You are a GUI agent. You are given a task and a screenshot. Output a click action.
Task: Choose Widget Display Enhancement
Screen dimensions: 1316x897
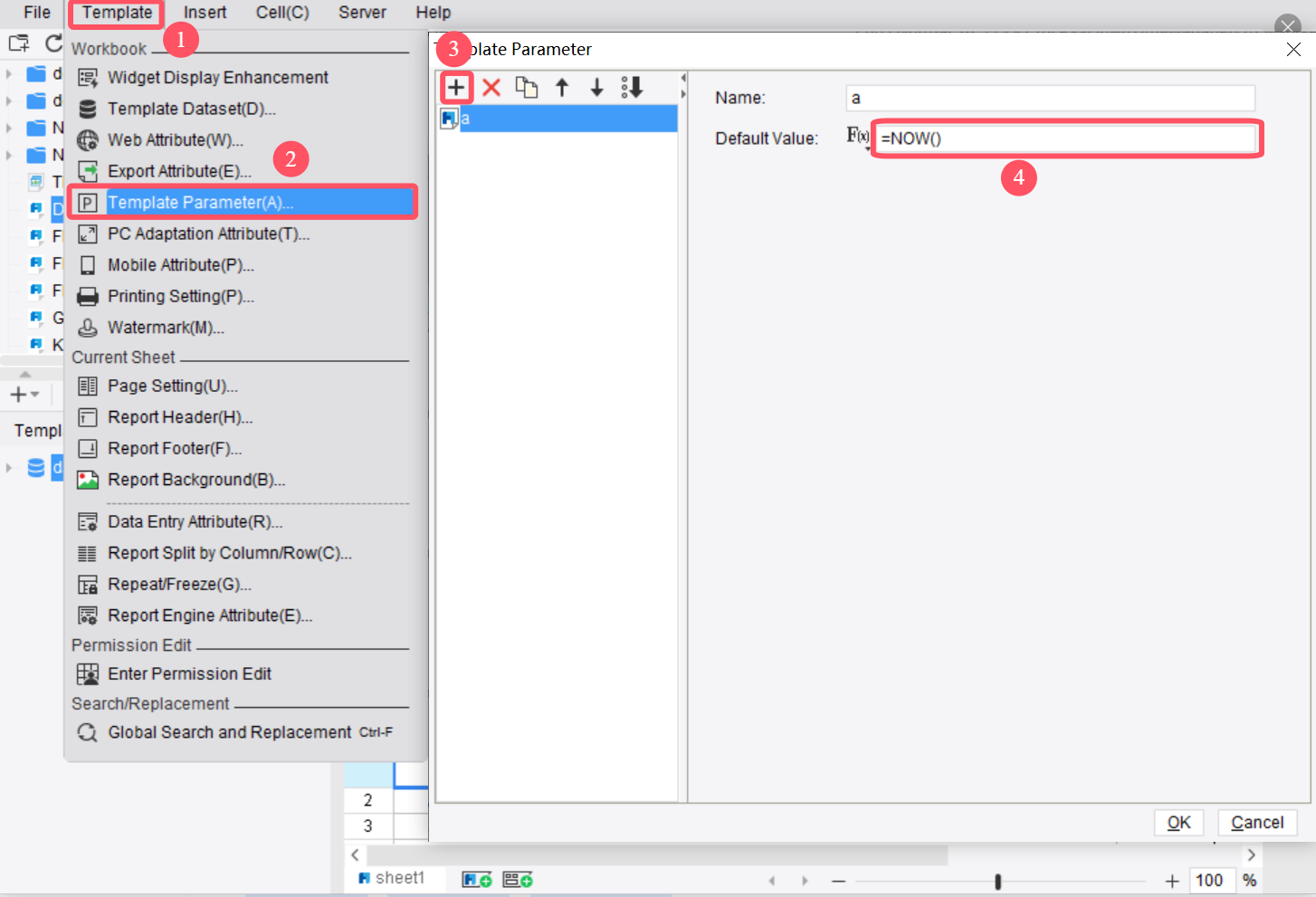[x=217, y=78]
